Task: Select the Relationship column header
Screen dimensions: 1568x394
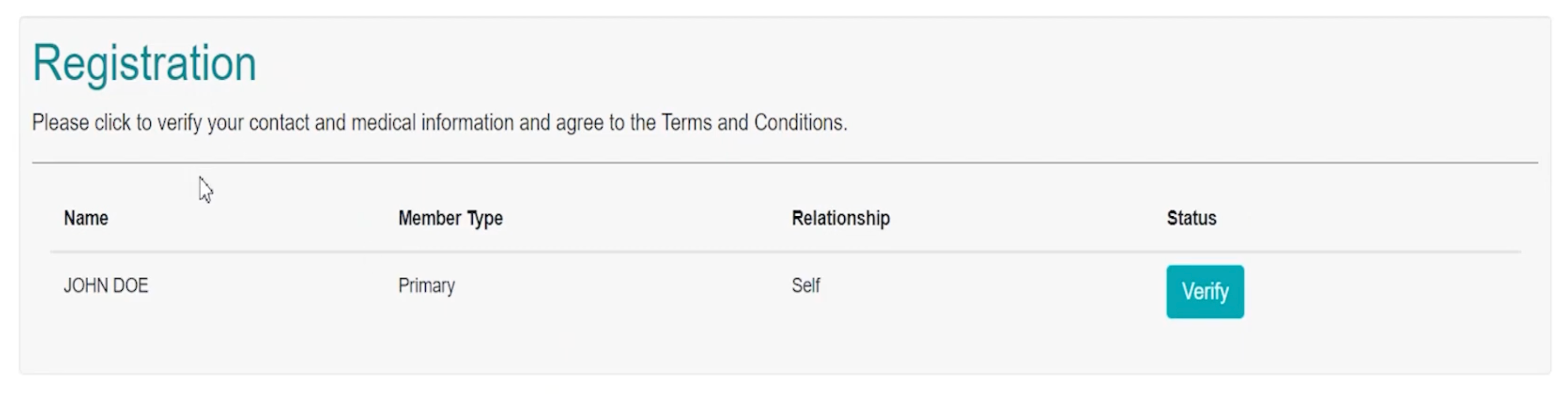Action: (x=840, y=218)
